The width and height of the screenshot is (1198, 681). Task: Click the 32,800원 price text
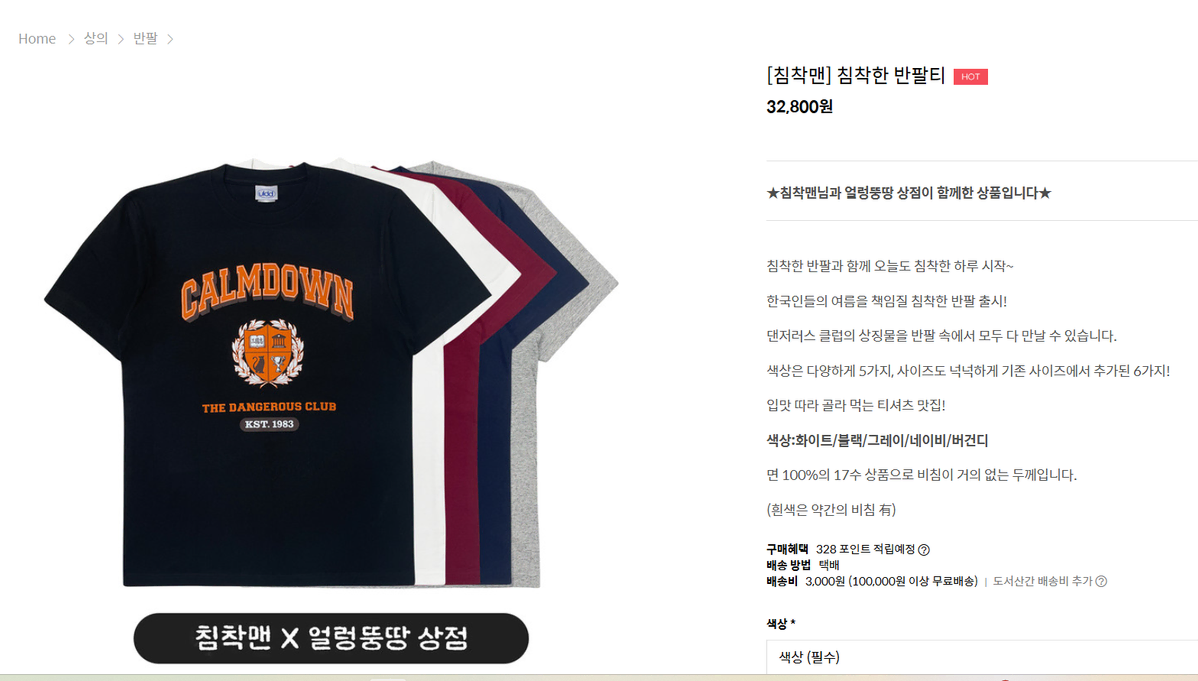[799, 107]
